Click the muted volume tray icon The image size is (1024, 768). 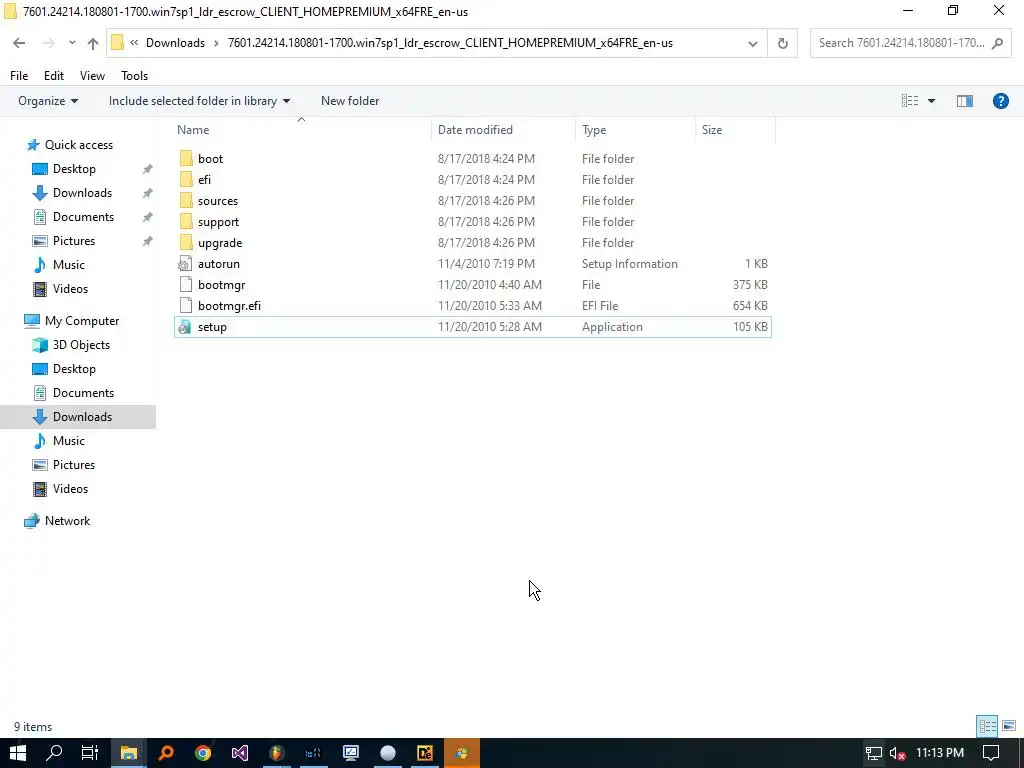(x=897, y=754)
